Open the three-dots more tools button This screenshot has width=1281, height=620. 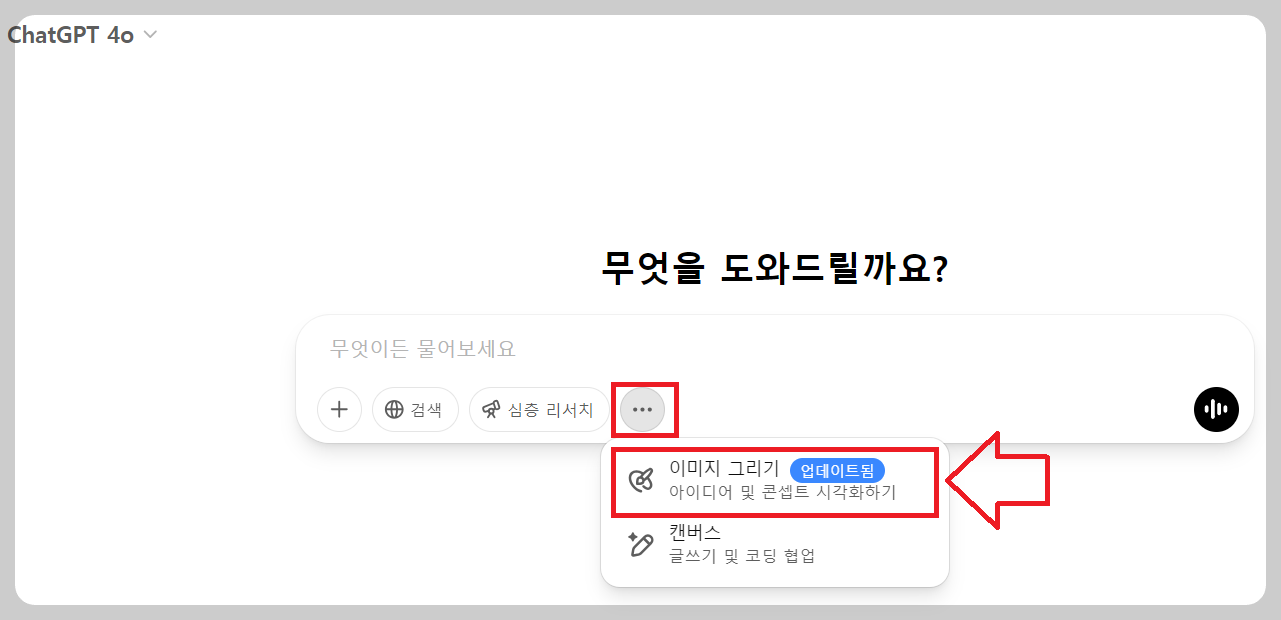click(642, 409)
